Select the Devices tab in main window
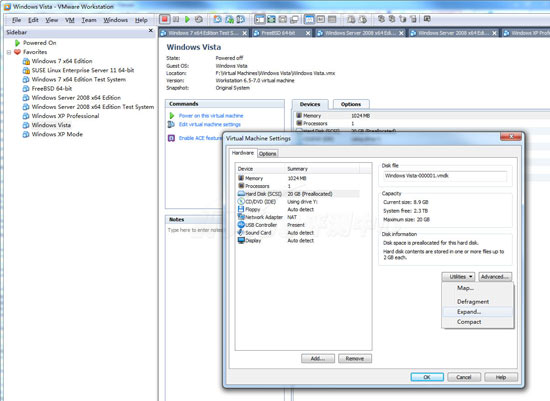Screen dimensions: 550x401 pos(310,104)
